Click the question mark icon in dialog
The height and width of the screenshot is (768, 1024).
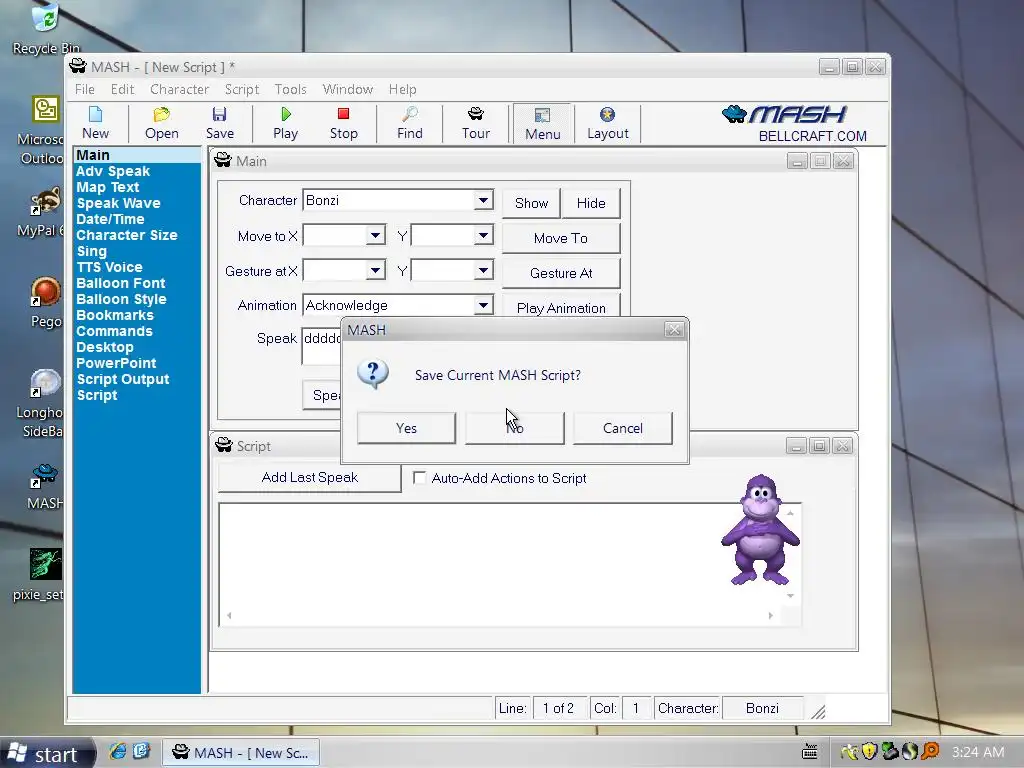373,374
